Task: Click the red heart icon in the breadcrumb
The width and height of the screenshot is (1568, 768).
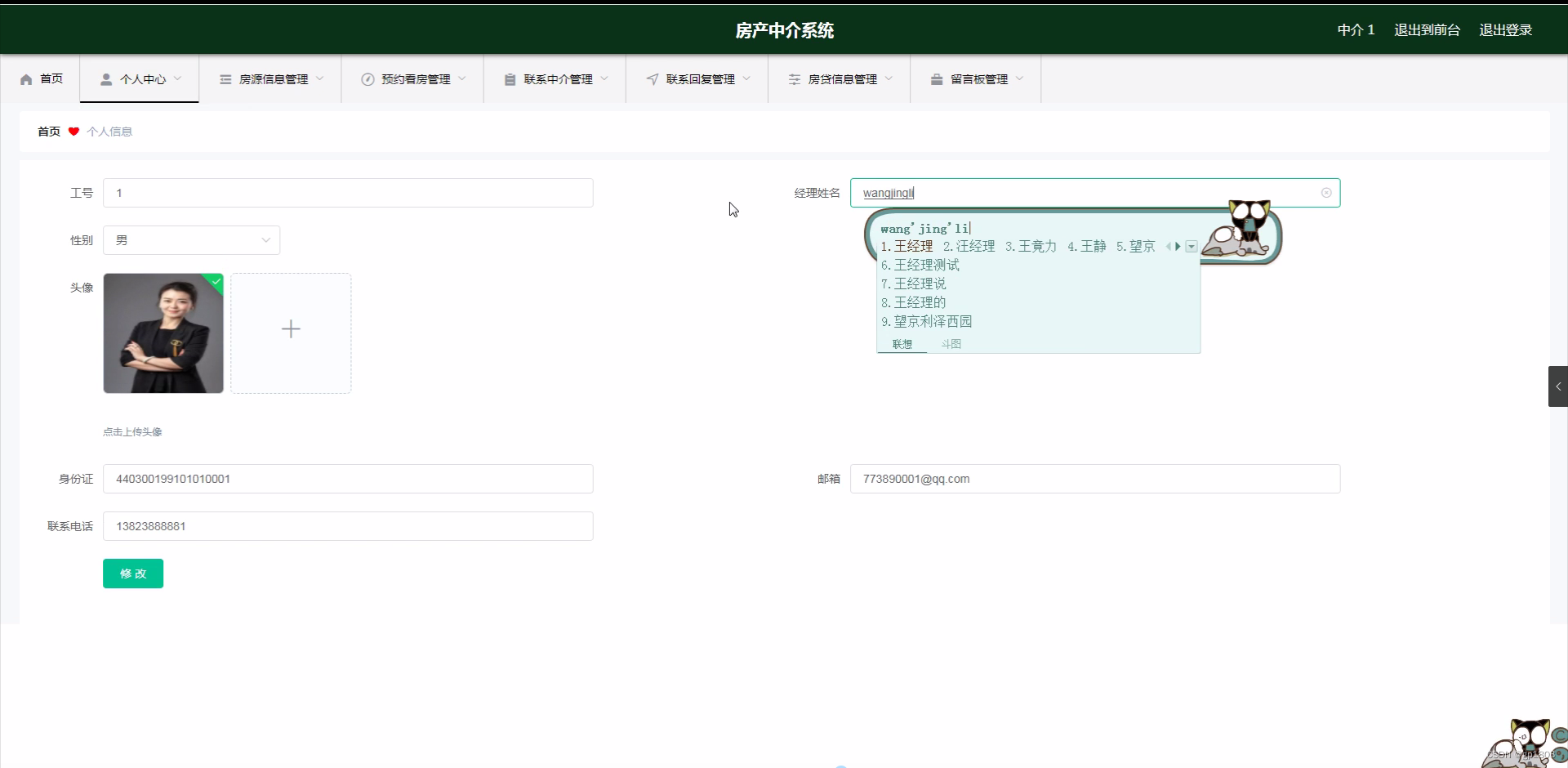Action: point(73,131)
